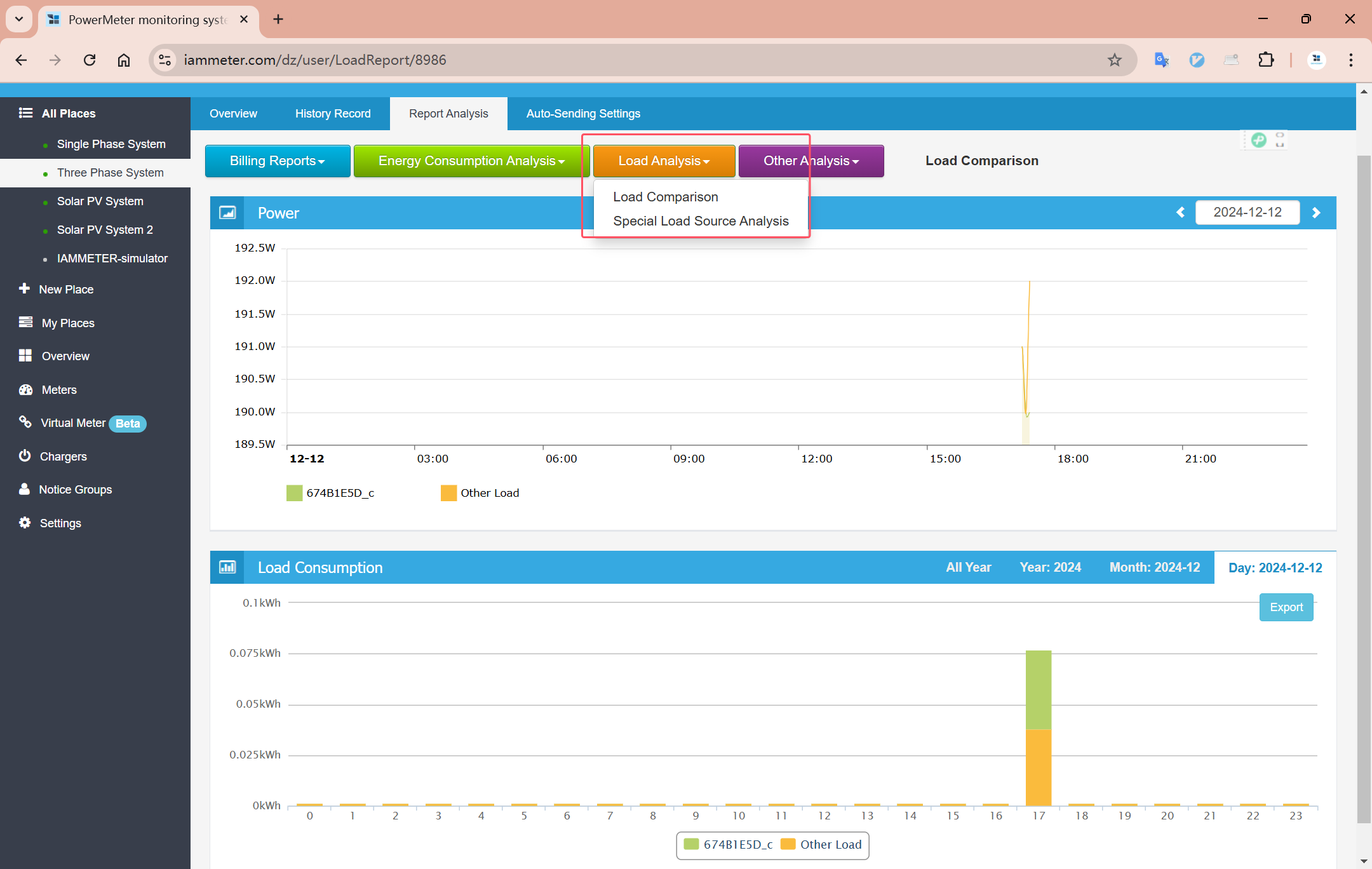Open Energy Consumption Analysis dropdown

471,161
